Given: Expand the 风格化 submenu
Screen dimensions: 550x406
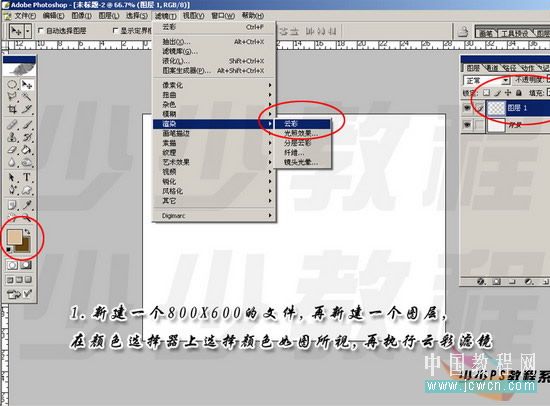Looking at the screenshot, I should click(214, 191).
